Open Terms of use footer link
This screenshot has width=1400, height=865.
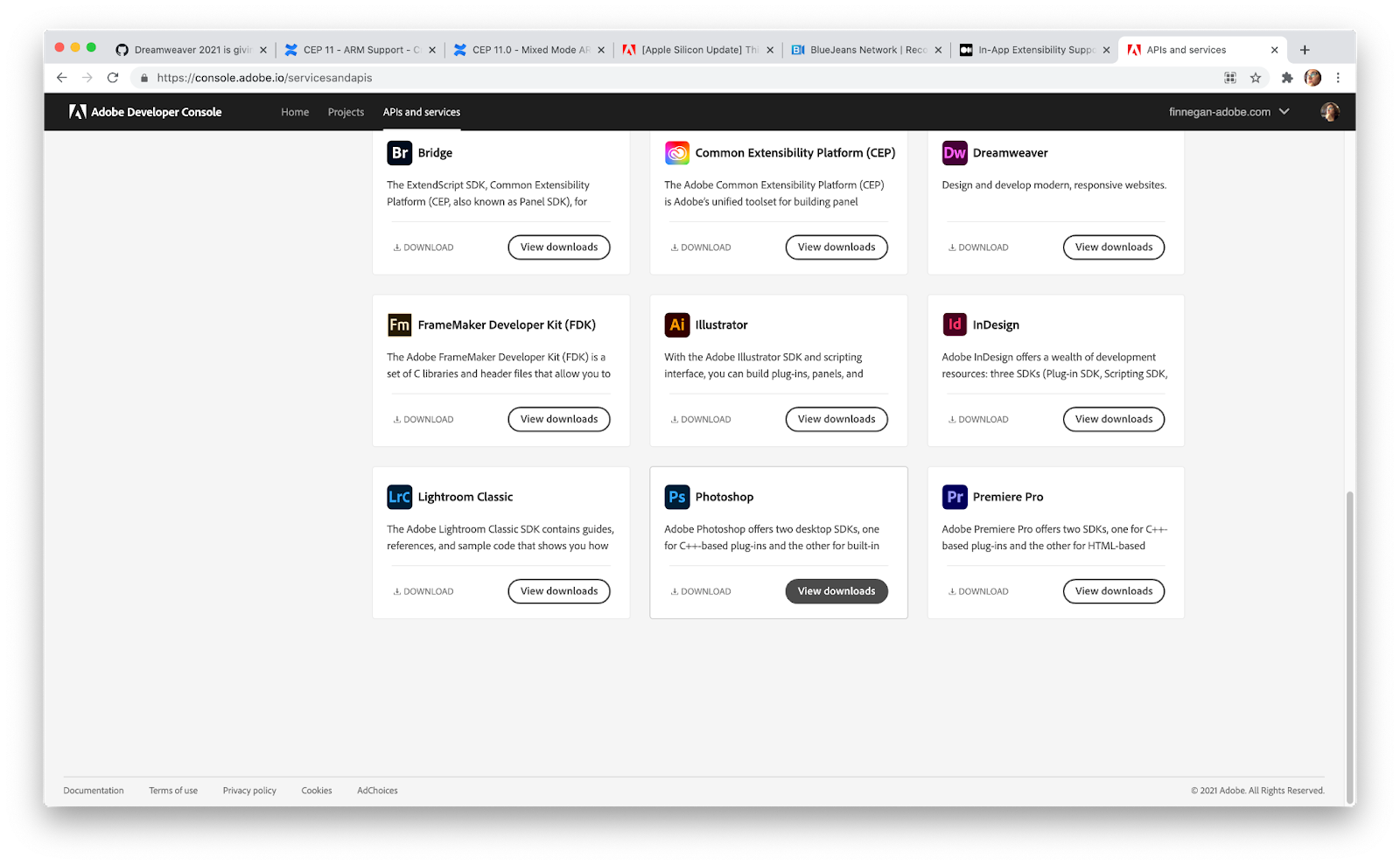tap(173, 791)
